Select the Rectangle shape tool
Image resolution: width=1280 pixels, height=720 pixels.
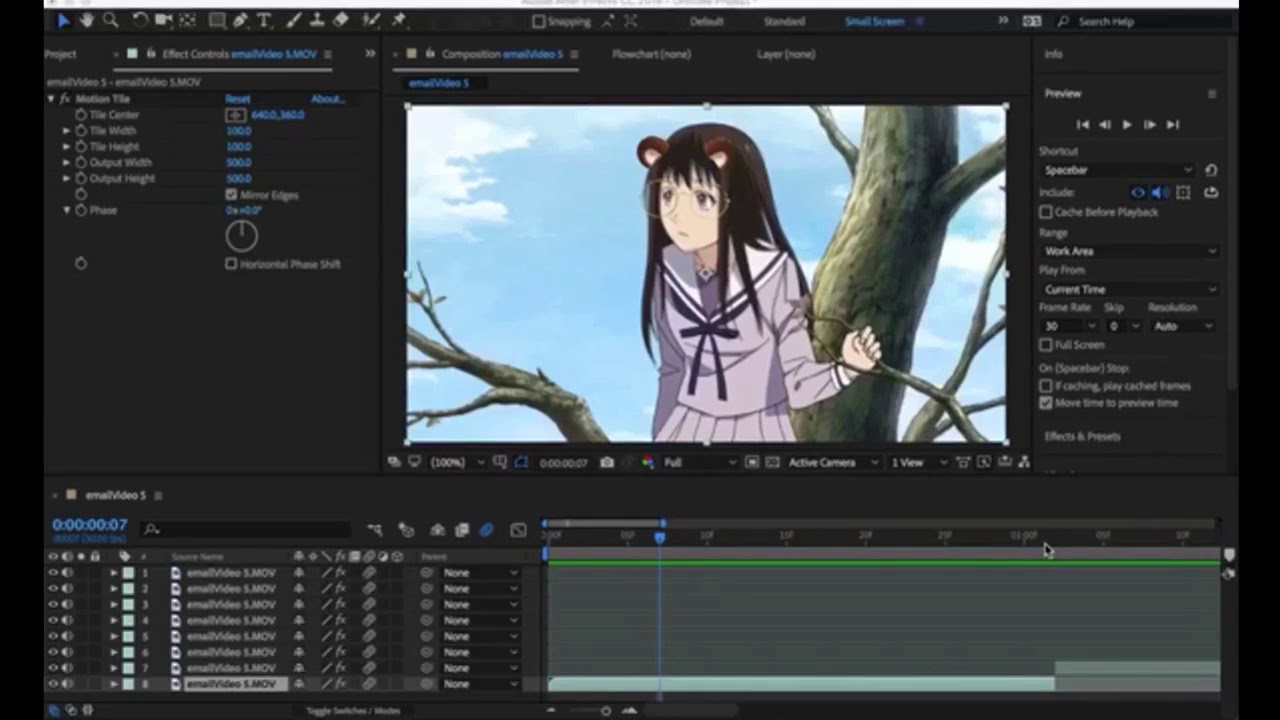[x=217, y=20]
